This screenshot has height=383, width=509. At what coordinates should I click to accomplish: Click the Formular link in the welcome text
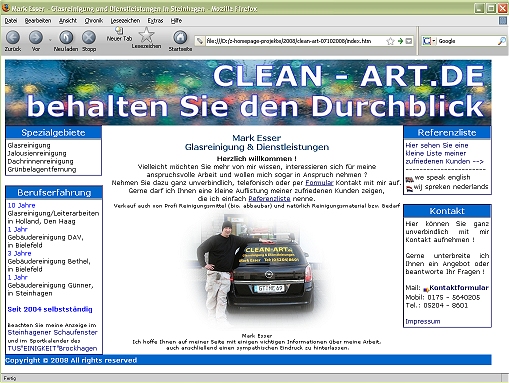pos(319,183)
